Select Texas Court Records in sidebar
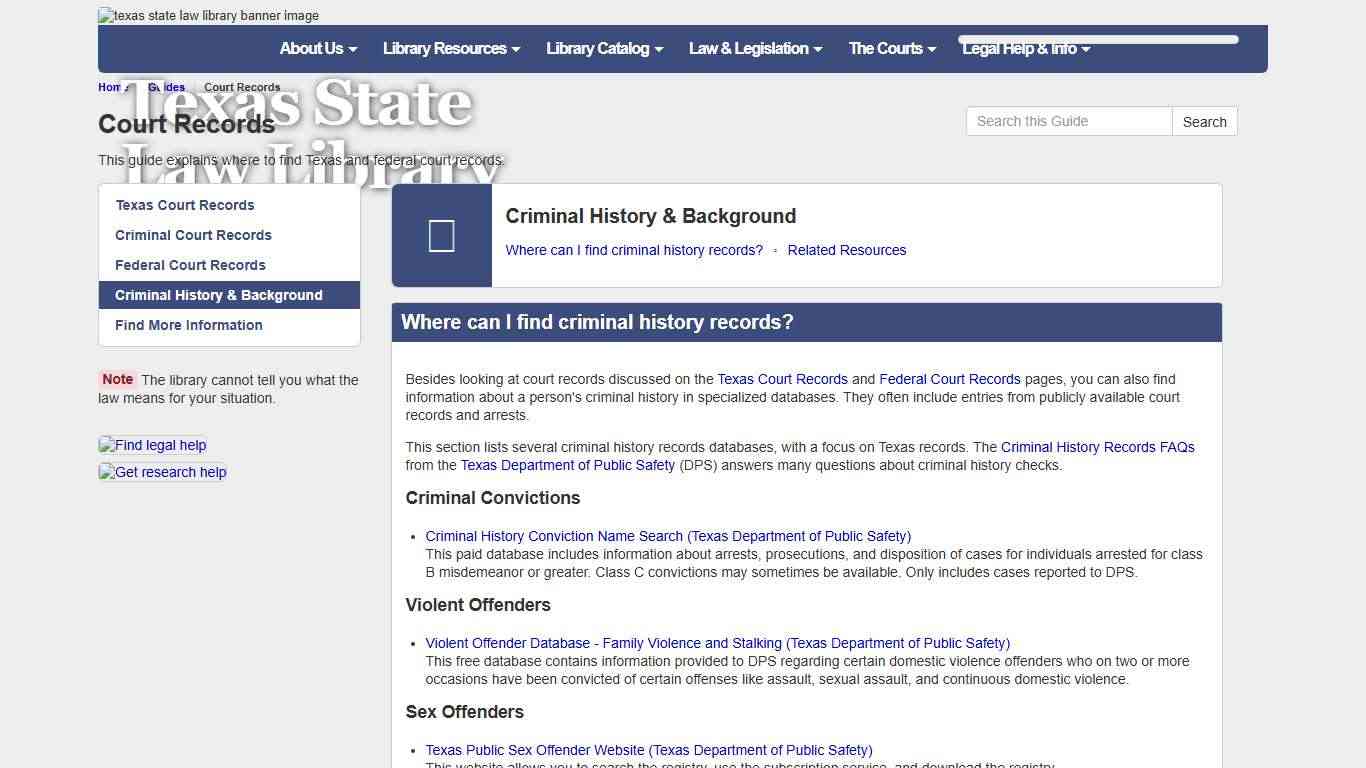The image size is (1366, 768). coord(185,205)
